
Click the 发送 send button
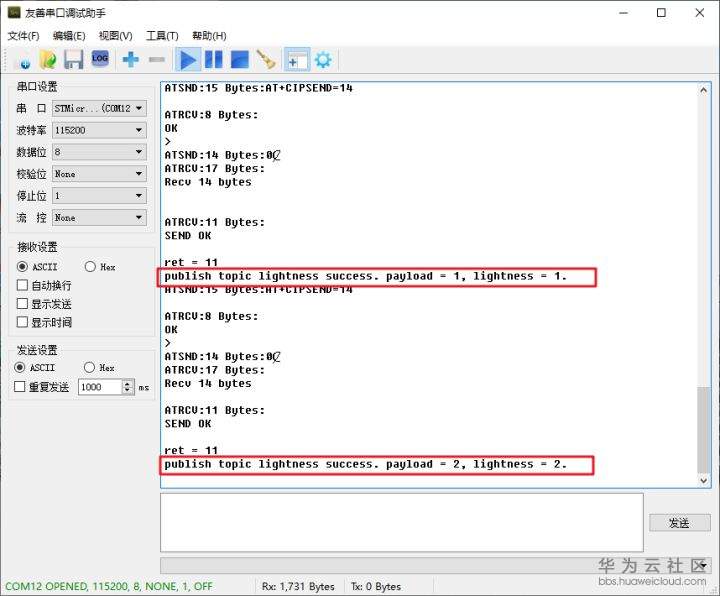tap(680, 523)
